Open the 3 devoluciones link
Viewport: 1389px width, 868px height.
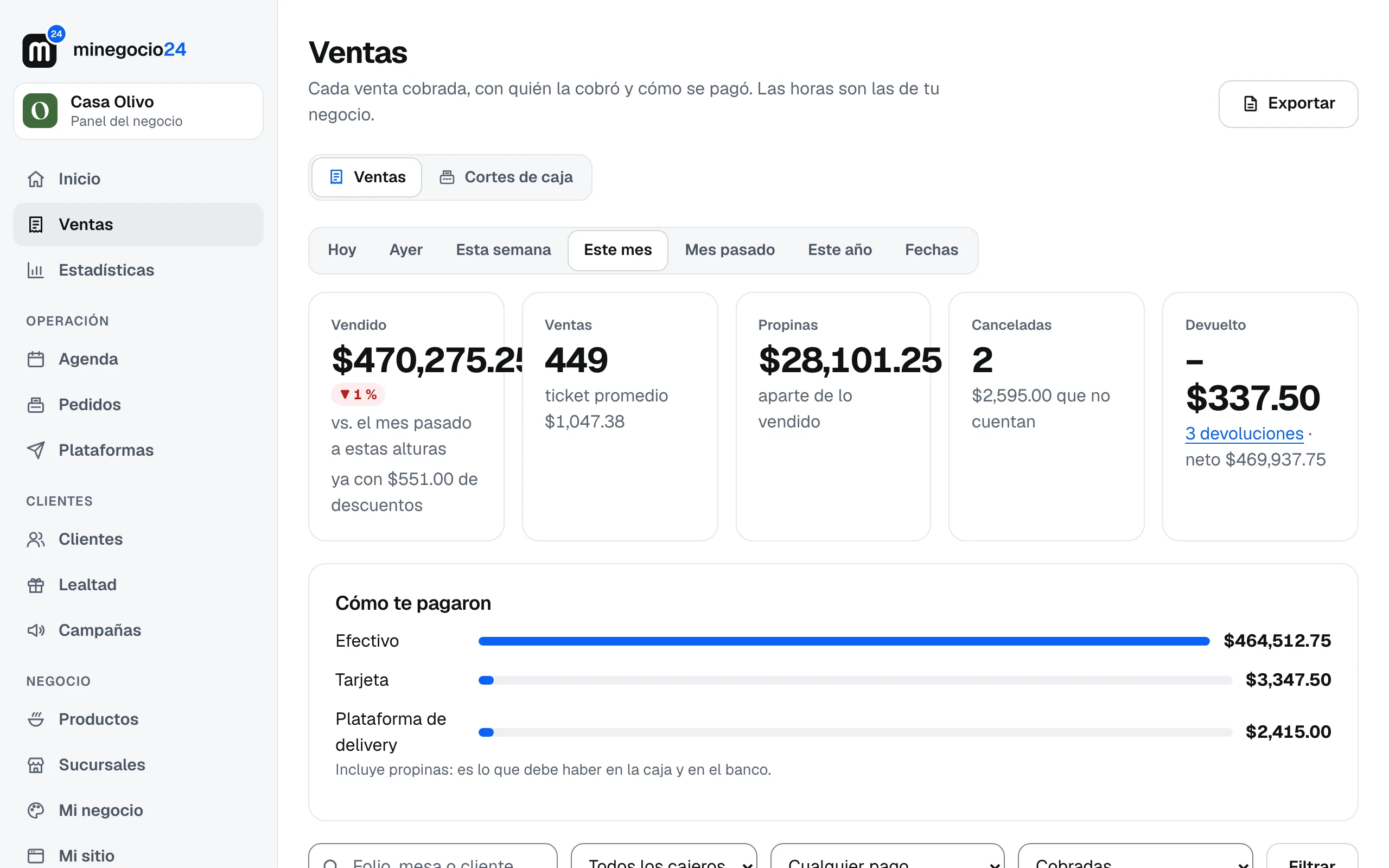[1244, 433]
